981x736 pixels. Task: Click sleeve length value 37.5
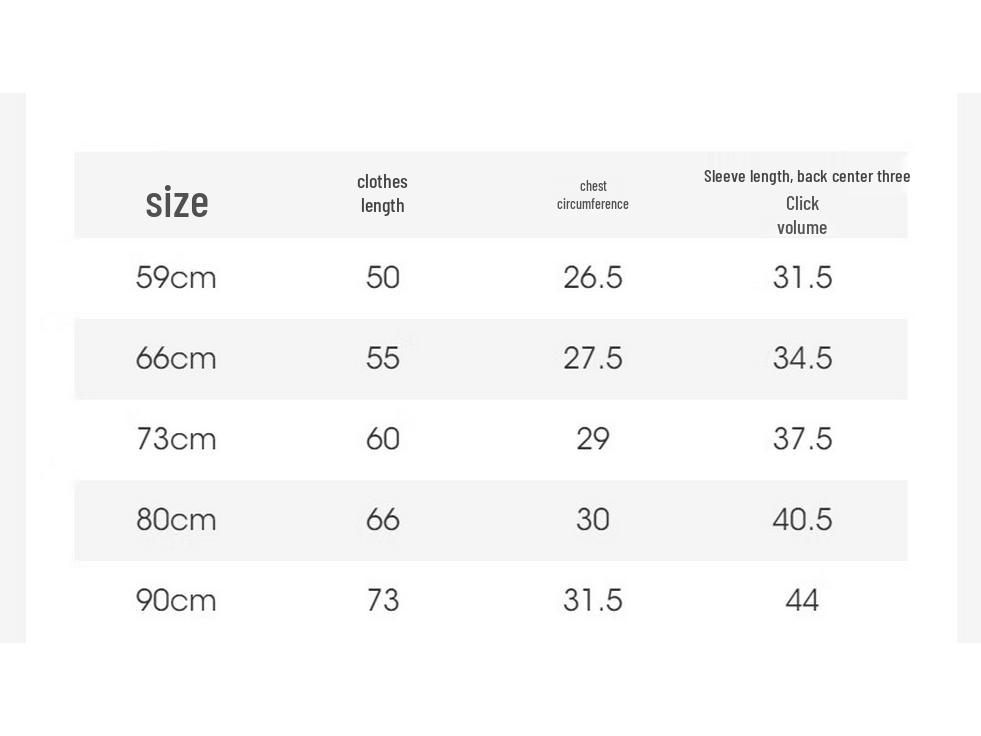[802, 439]
